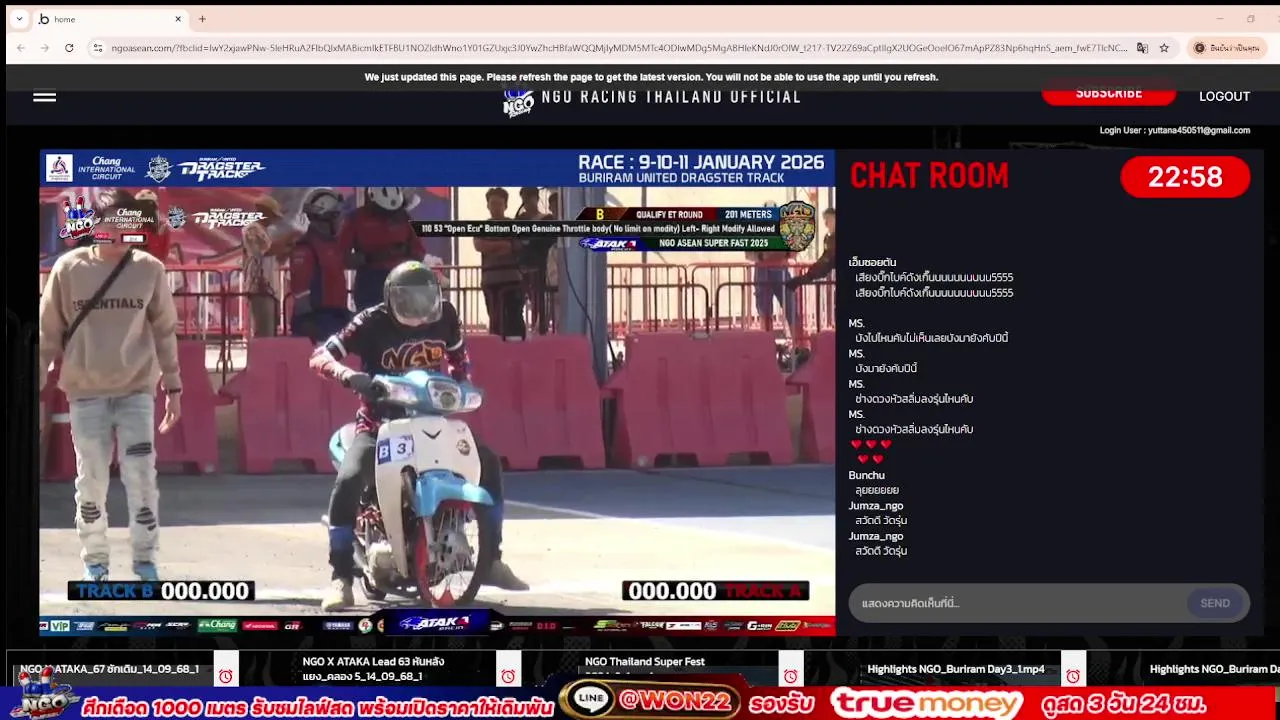The width and height of the screenshot is (1280, 720).
Task: Click the Bunchu chat username
Action: tap(866, 475)
